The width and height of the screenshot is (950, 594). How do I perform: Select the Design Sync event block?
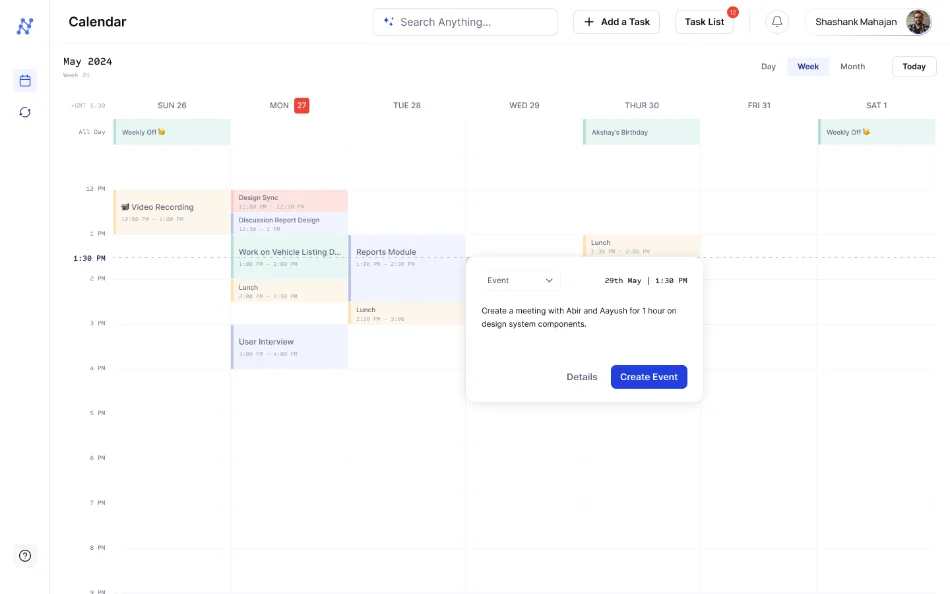tap(290, 201)
